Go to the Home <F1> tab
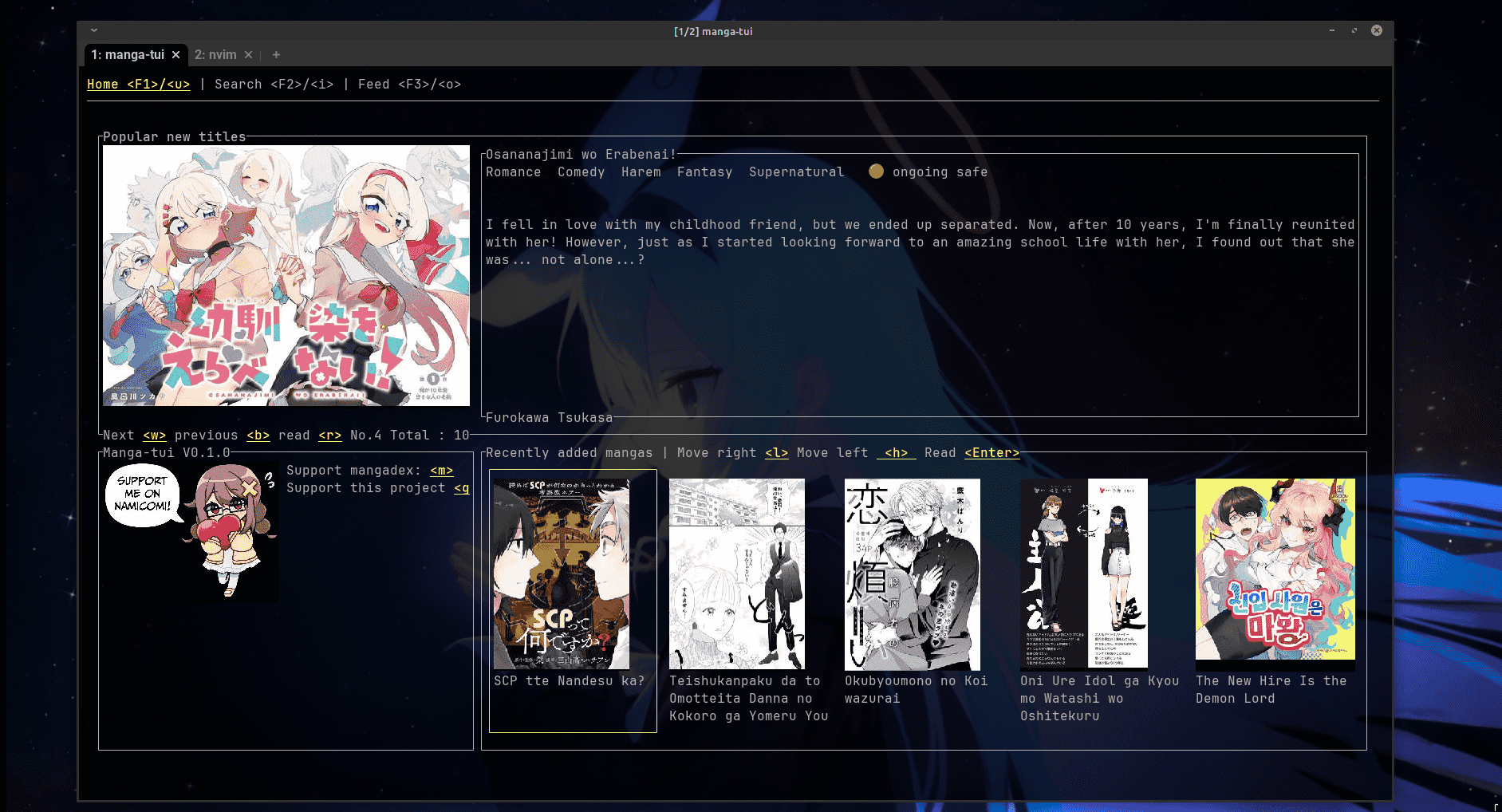This screenshot has width=1502, height=812. [139, 85]
